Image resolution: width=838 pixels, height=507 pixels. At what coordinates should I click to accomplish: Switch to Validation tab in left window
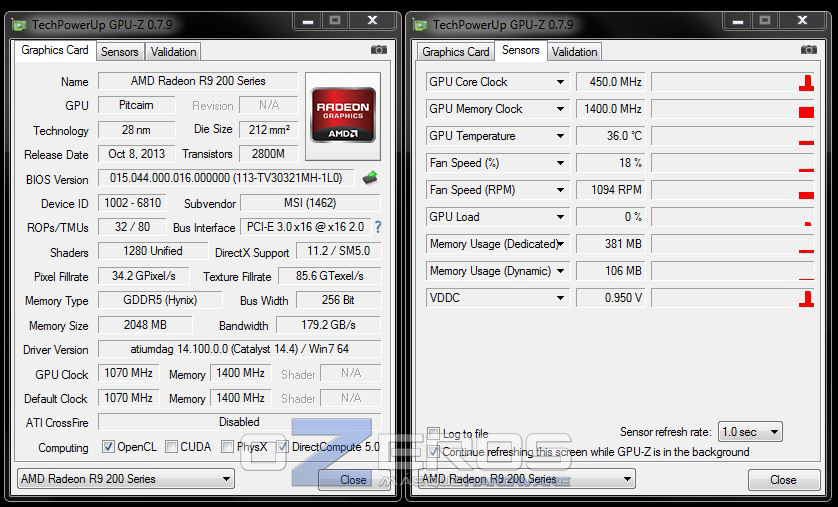tap(173, 52)
